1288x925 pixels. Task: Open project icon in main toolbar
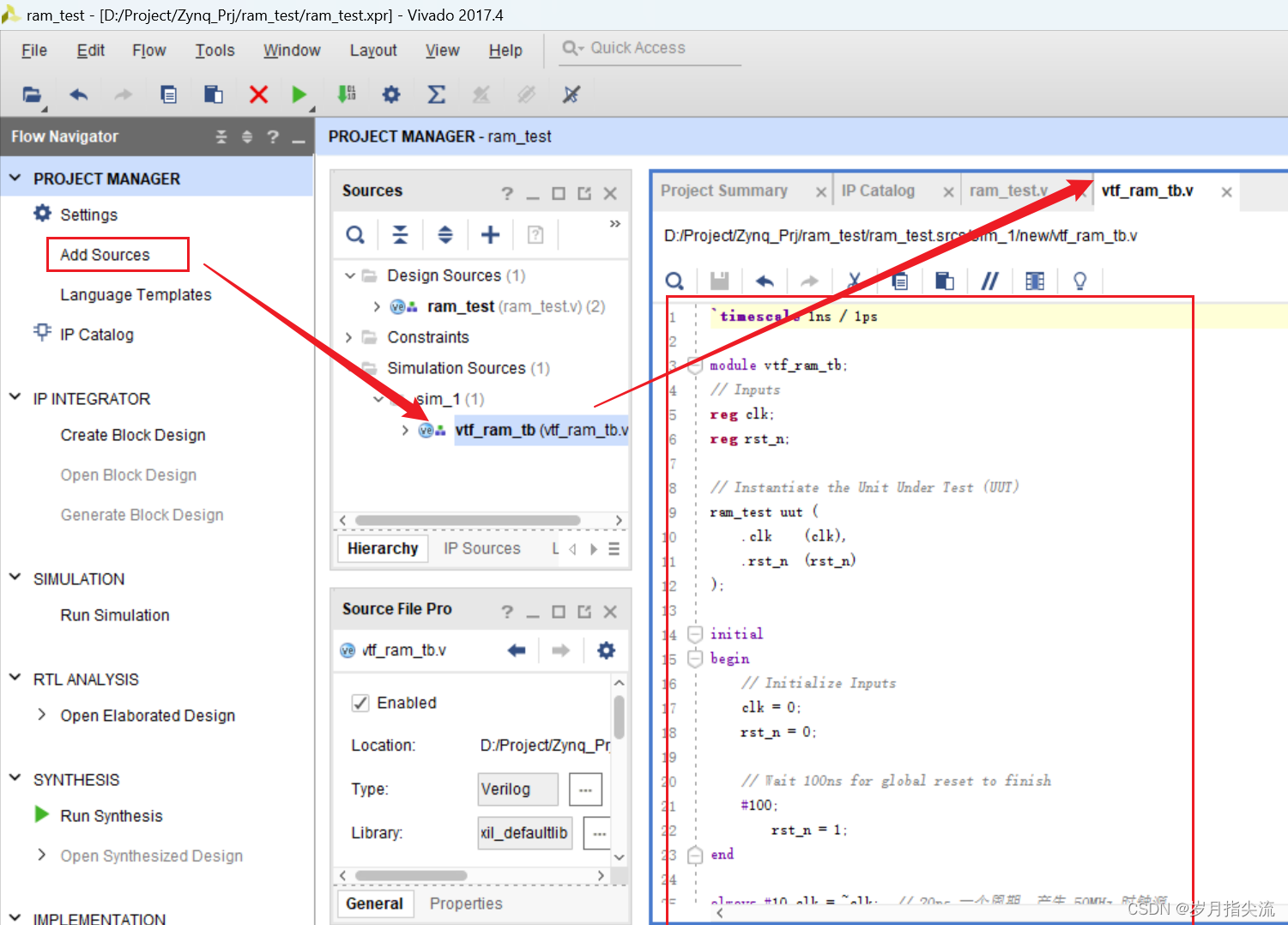(32, 94)
